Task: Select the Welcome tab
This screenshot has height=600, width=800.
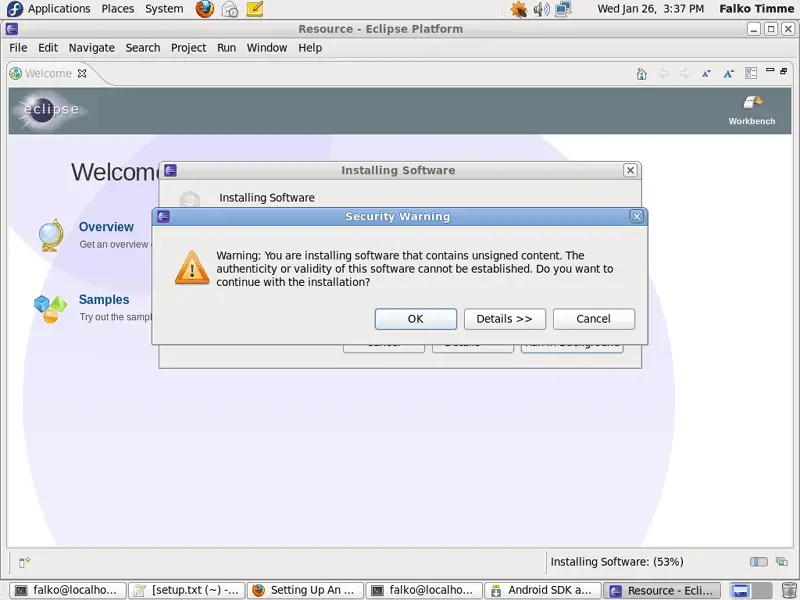Action: 48,73
